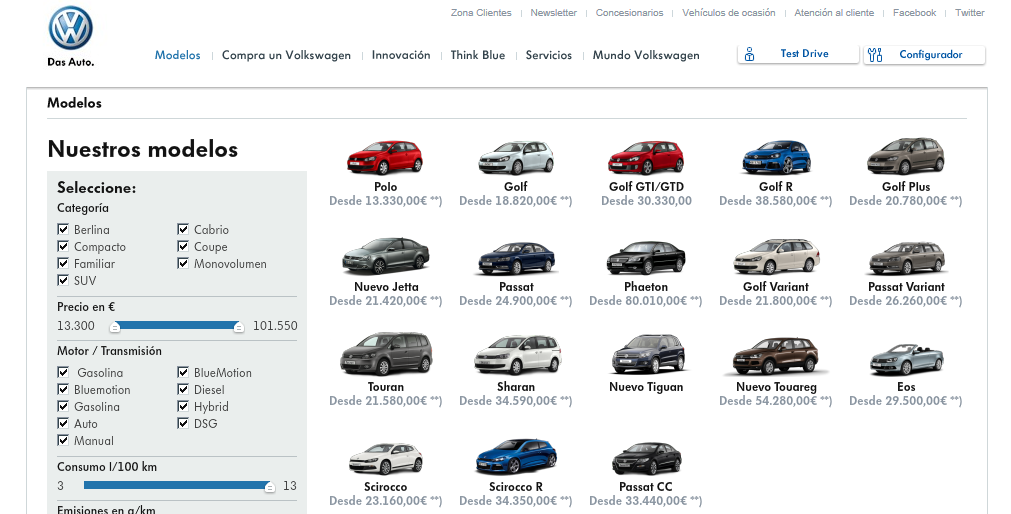Select the black Passat CC image
Screen dimensions: 1011x514
[x=646, y=458]
